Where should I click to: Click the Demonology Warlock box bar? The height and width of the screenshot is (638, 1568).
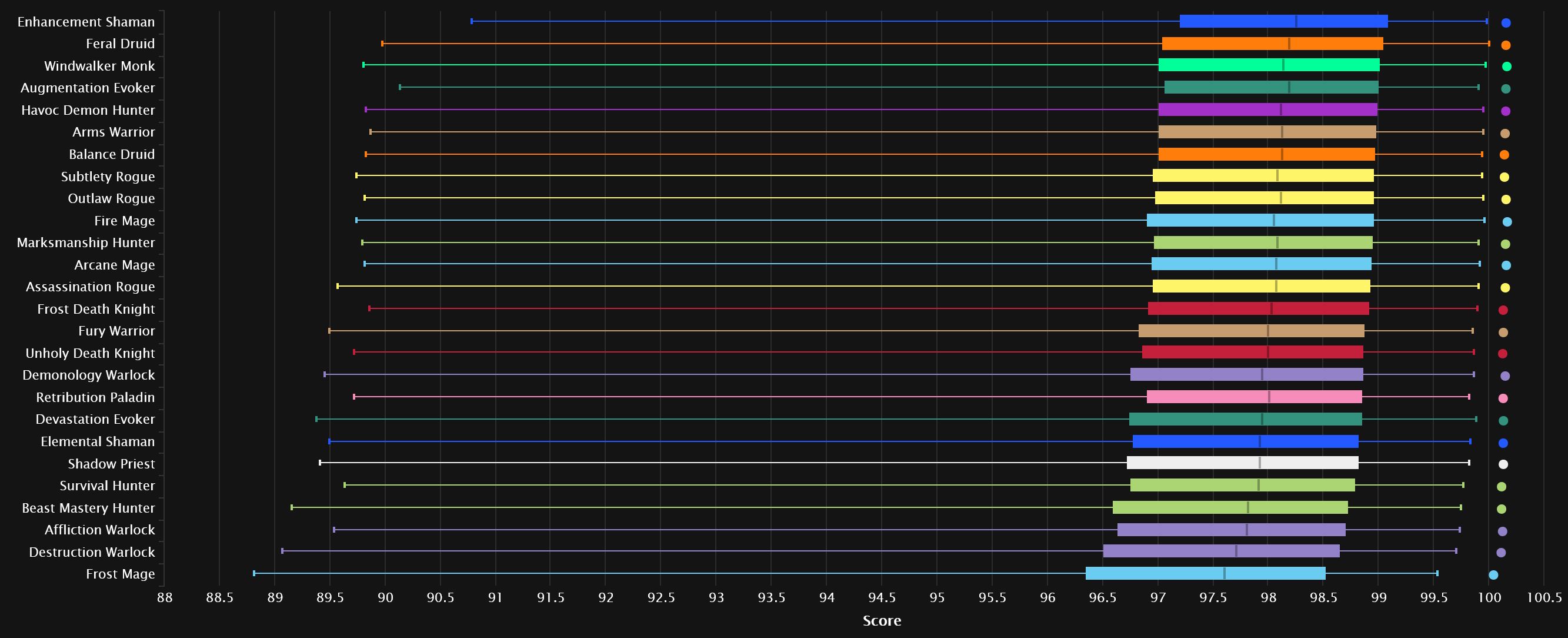1247,375
